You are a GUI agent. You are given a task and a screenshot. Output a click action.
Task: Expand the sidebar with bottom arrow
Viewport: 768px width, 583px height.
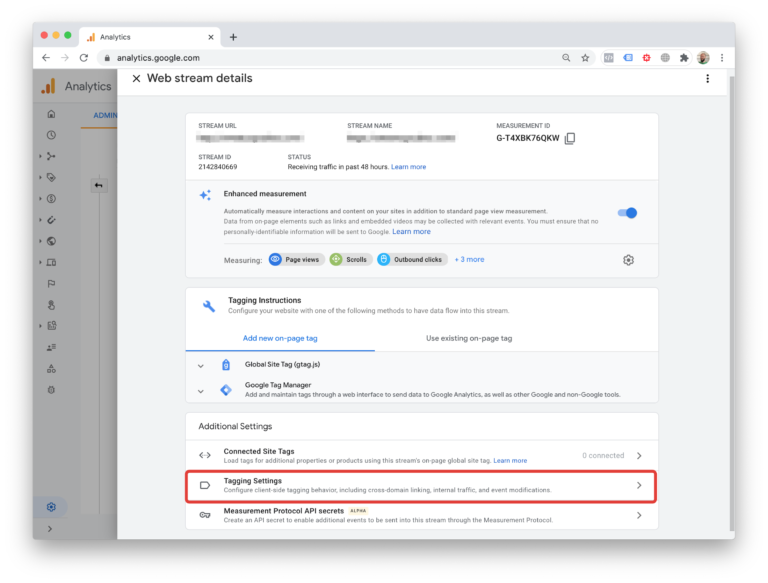[49, 529]
